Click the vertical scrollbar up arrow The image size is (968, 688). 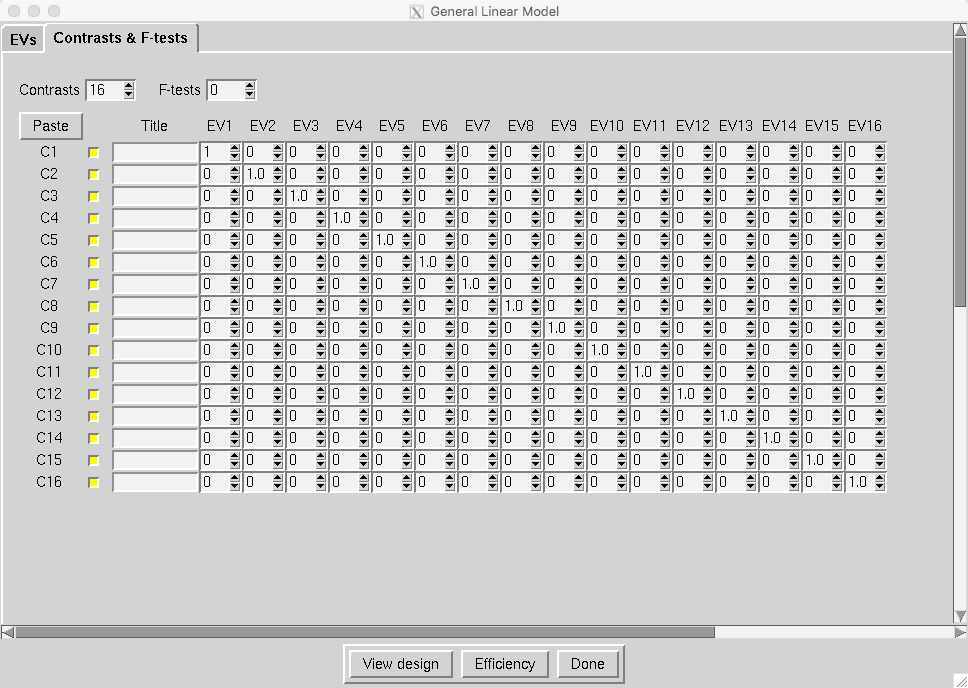(x=961, y=30)
